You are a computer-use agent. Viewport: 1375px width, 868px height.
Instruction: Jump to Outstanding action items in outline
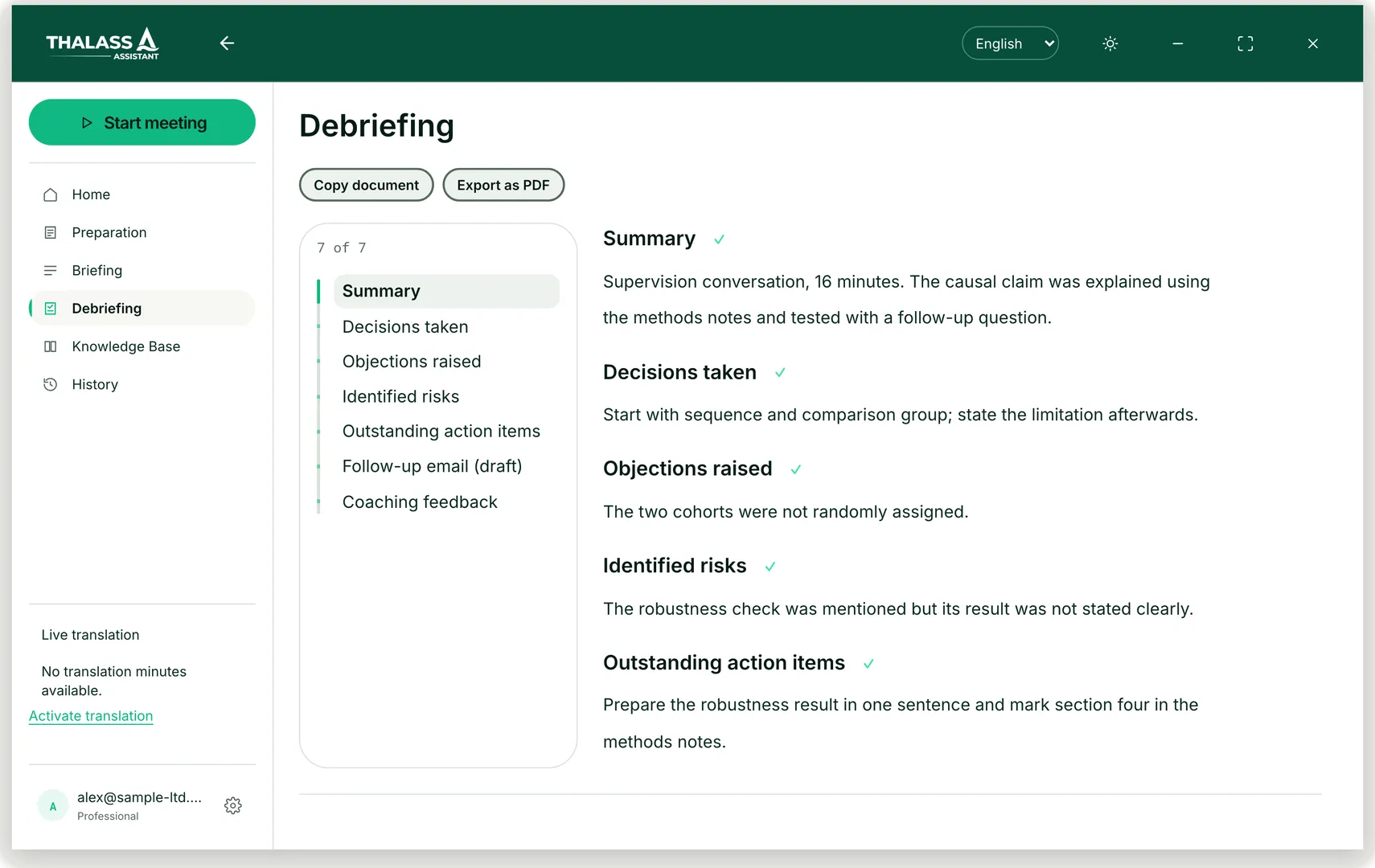point(441,432)
